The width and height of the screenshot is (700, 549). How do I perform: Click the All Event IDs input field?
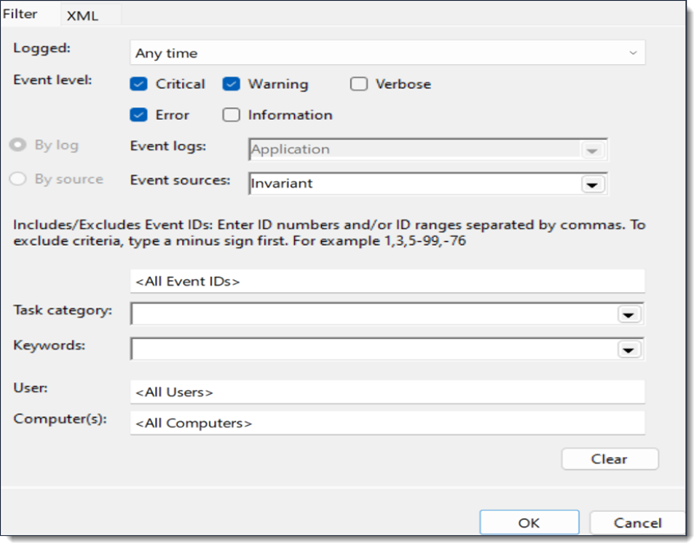coord(387,282)
